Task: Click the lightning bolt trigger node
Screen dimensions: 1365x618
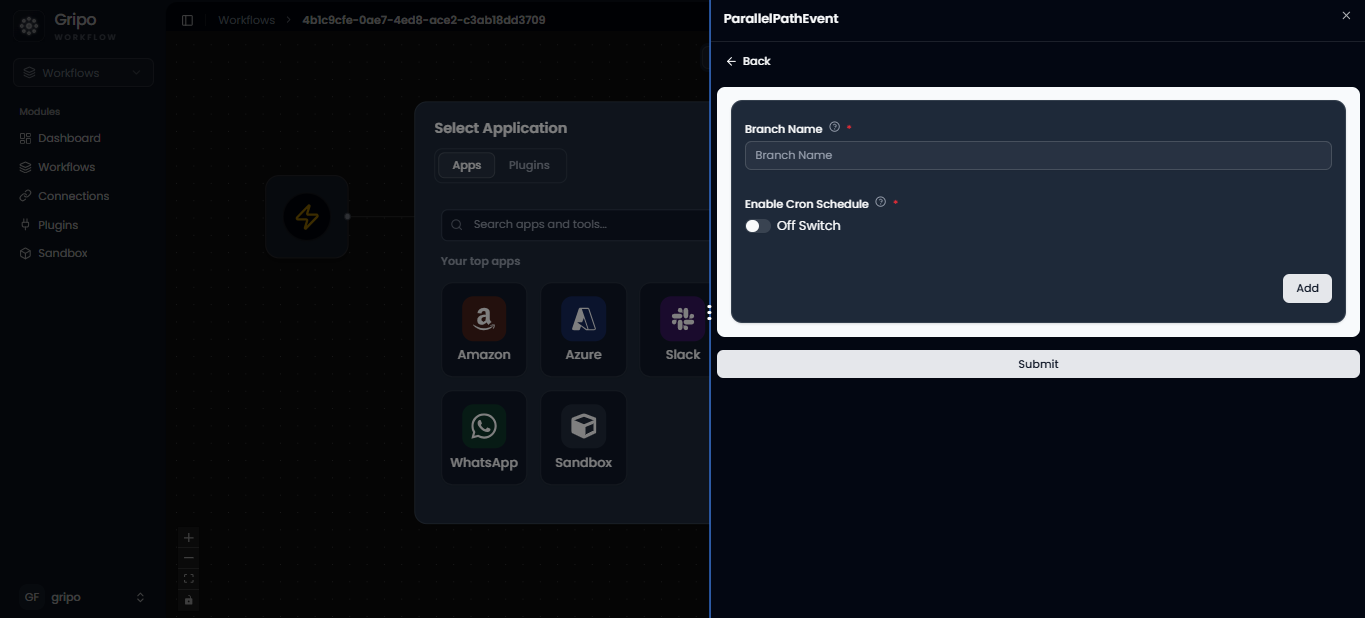Action: [307, 217]
